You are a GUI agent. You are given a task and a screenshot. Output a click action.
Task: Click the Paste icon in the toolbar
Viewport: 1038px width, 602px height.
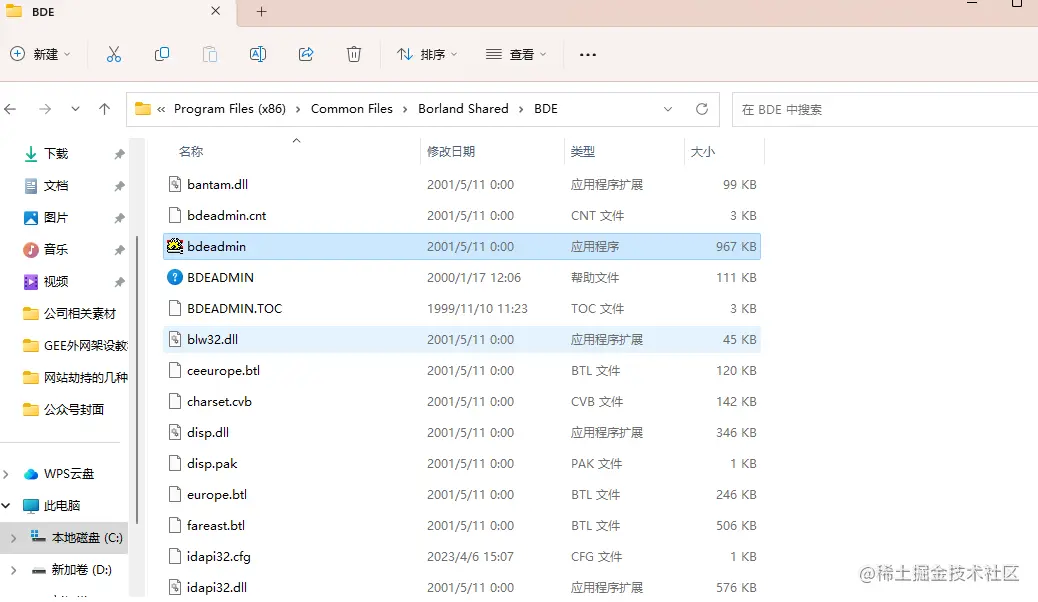pyautogui.click(x=209, y=55)
